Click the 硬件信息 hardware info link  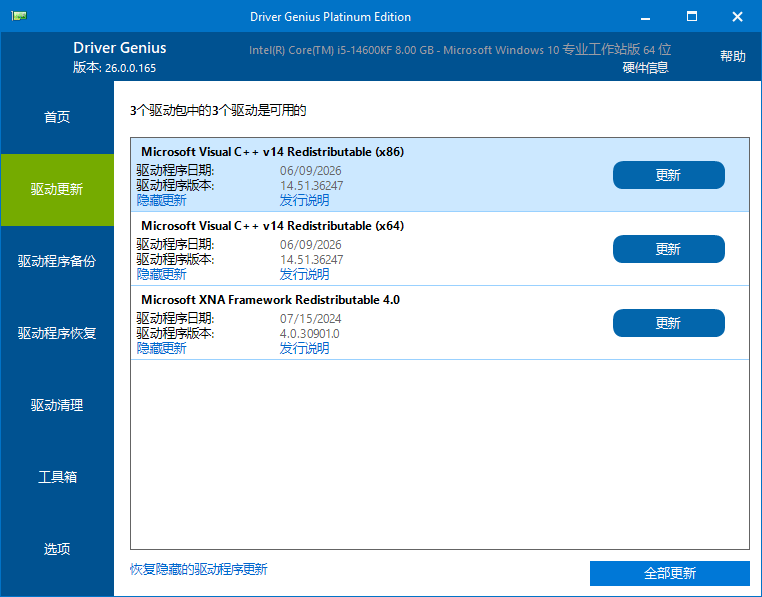click(645, 68)
